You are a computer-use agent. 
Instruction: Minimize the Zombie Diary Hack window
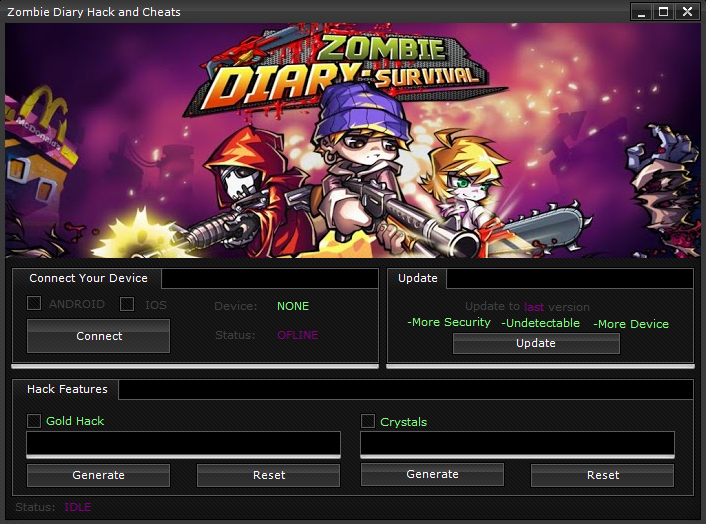641,12
